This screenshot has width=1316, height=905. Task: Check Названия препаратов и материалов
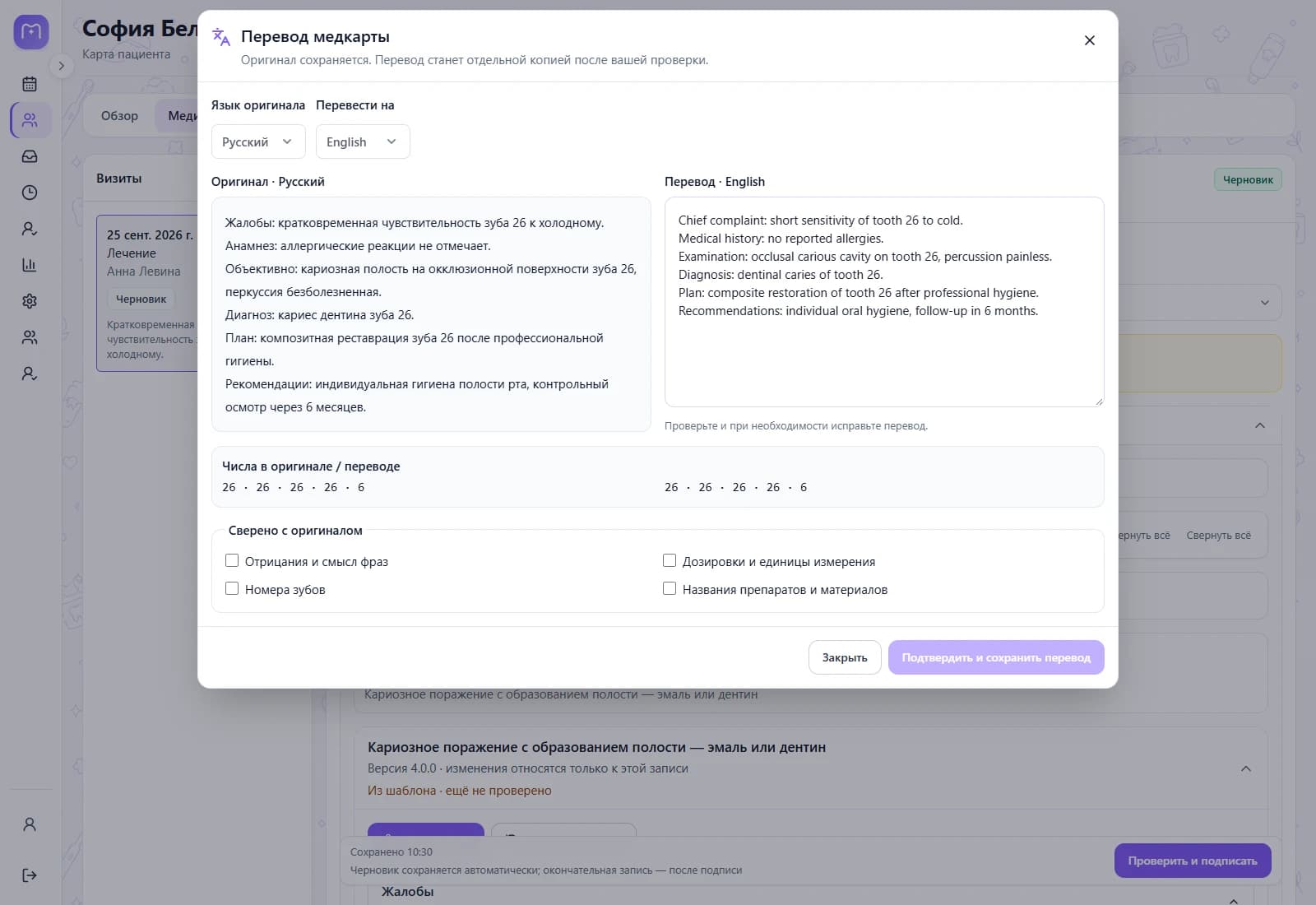(x=670, y=588)
